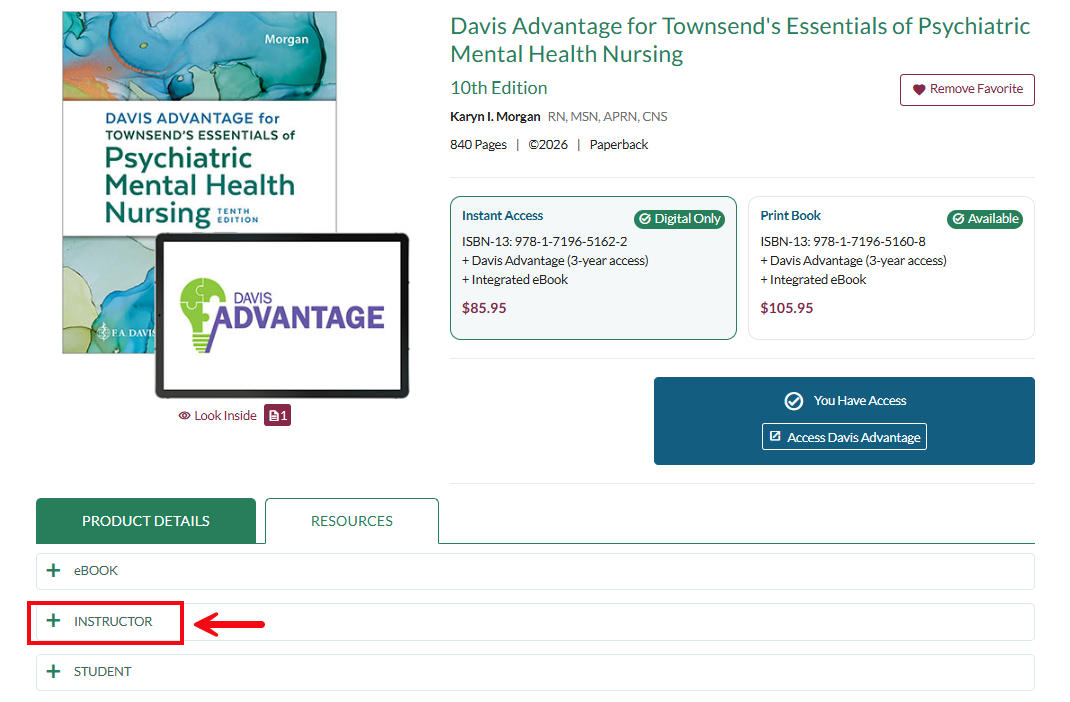Expand the eBOOK section plus icon
Viewport: 1070px width, 702px height.
53,570
